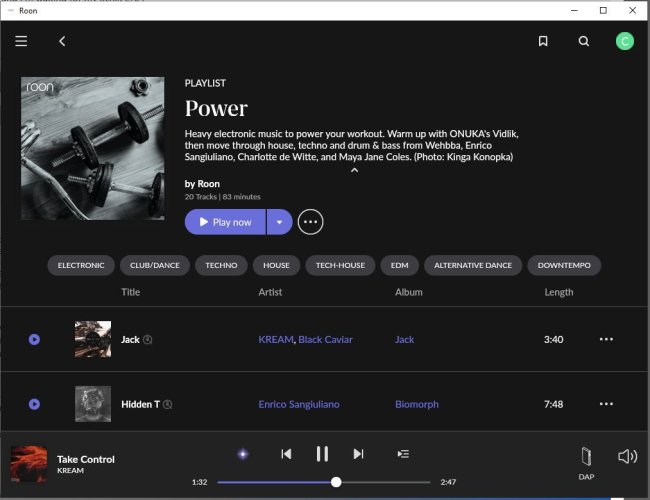
Task: Open the search magnifier icon
Action: [584, 41]
